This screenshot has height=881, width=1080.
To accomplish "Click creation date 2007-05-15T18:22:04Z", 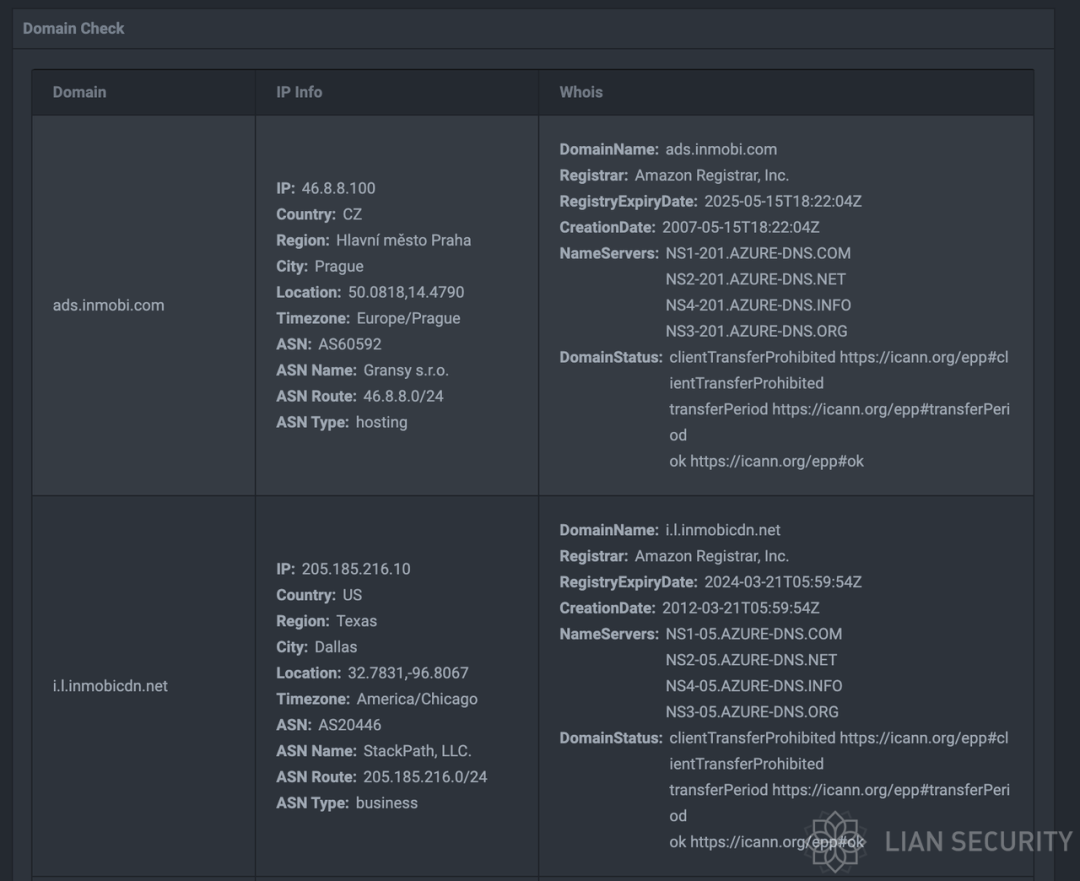I will coord(740,227).
